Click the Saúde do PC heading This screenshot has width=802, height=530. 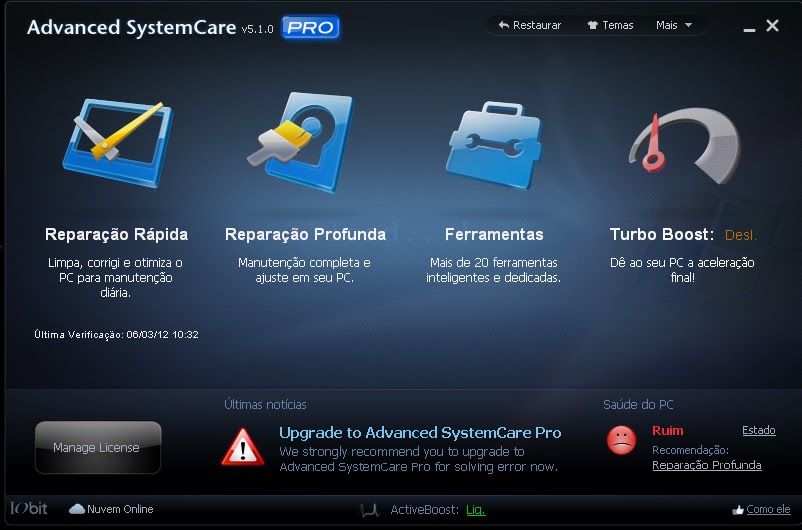(638, 405)
